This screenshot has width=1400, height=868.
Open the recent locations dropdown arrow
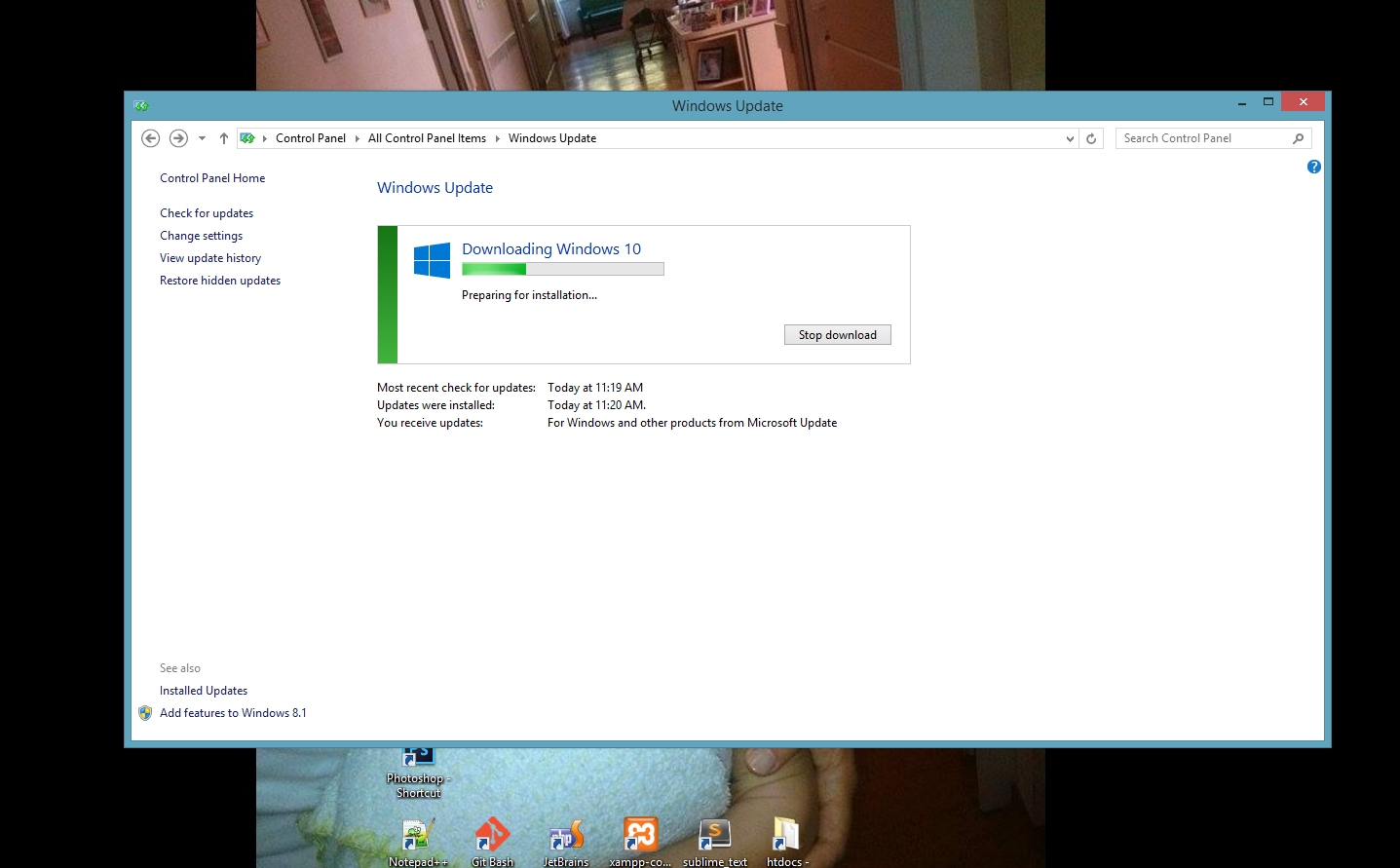point(202,138)
